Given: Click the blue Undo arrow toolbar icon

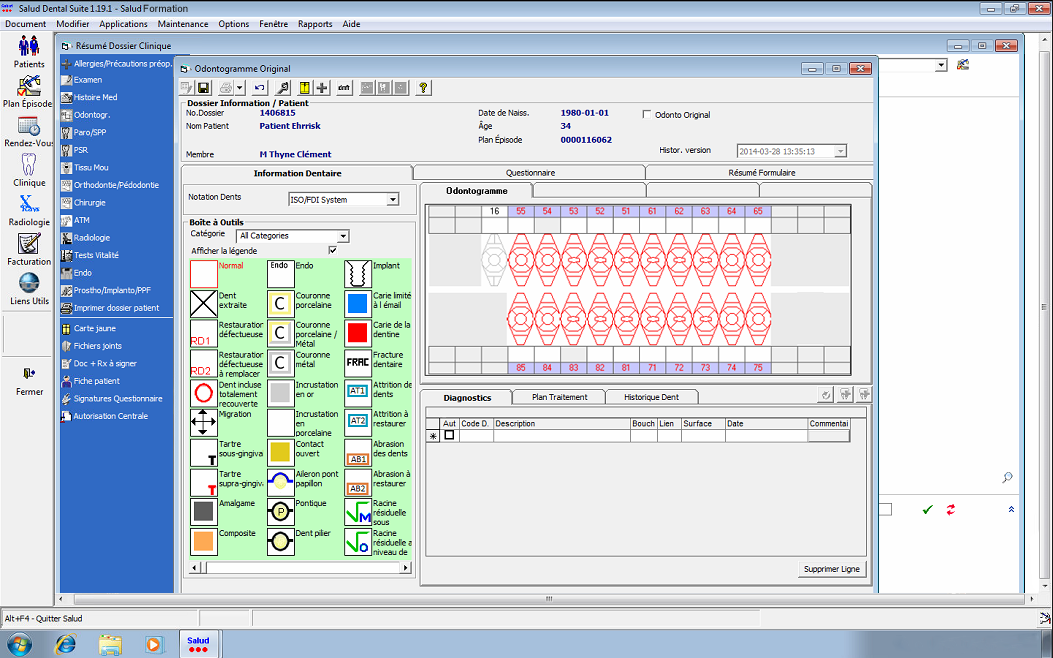Looking at the screenshot, I should pos(260,88).
